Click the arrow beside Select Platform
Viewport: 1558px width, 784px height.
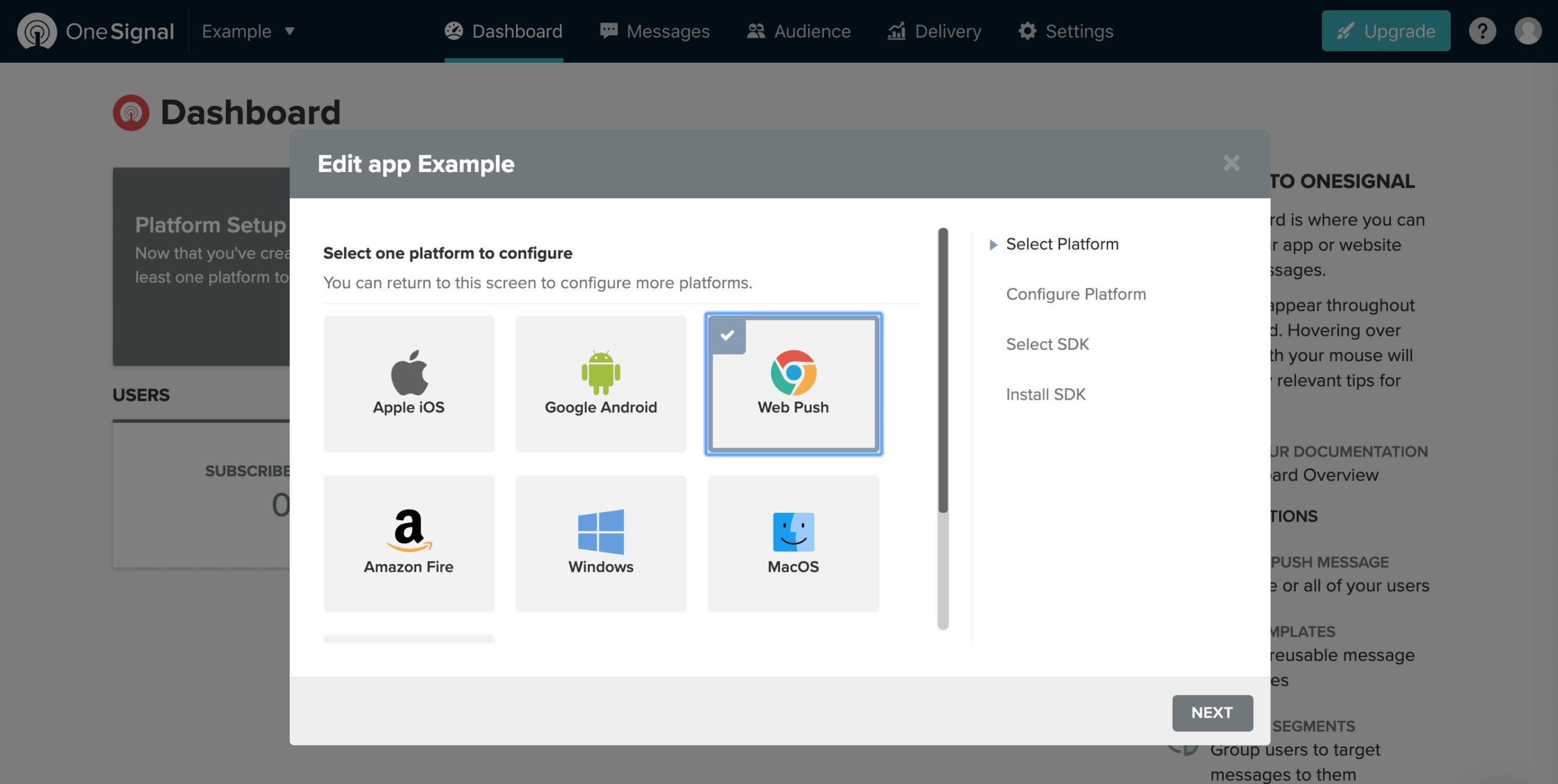point(993,245)
